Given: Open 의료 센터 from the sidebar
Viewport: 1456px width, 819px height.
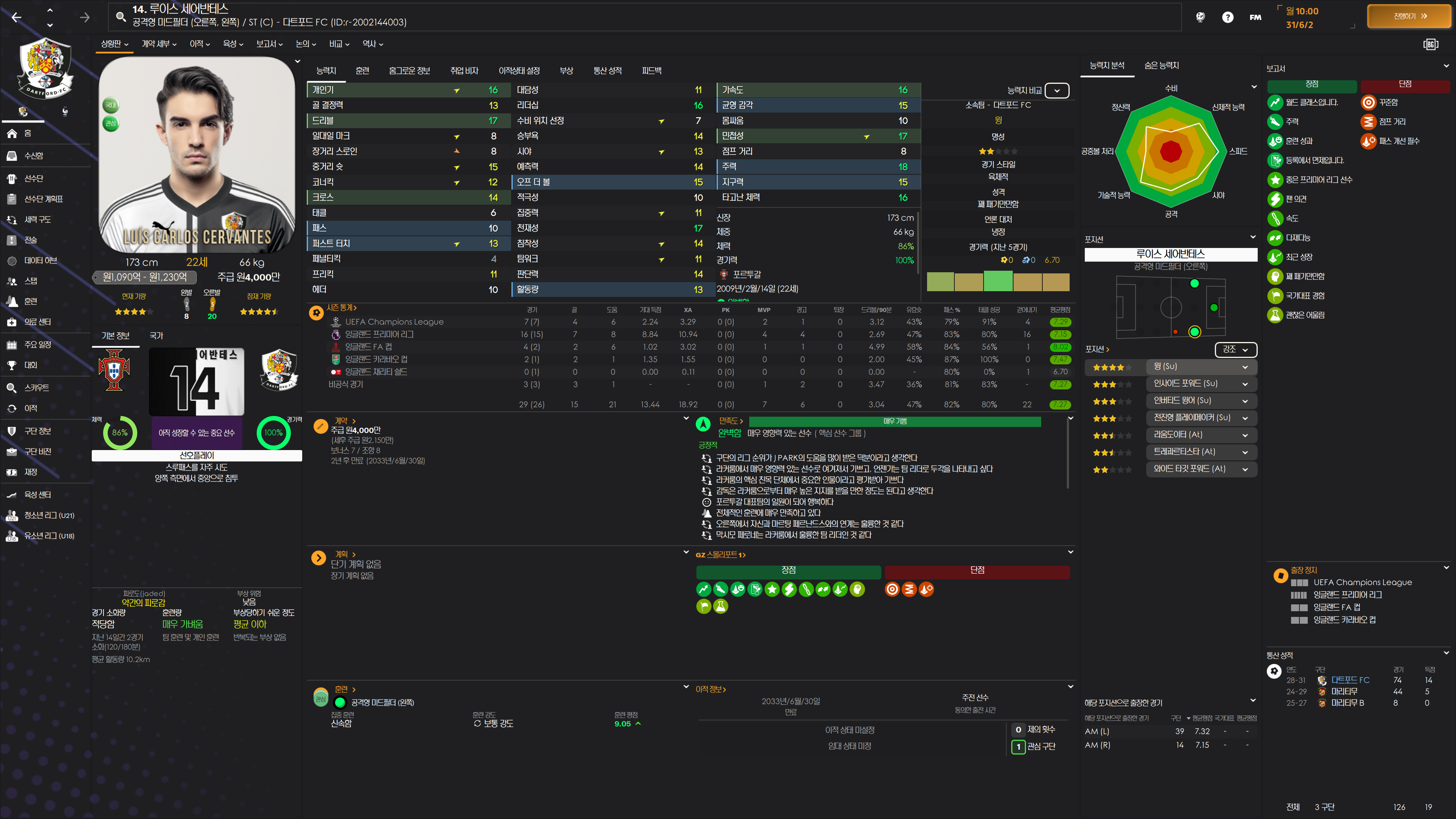Looking at the screenshot, I should tap(37, 322).
